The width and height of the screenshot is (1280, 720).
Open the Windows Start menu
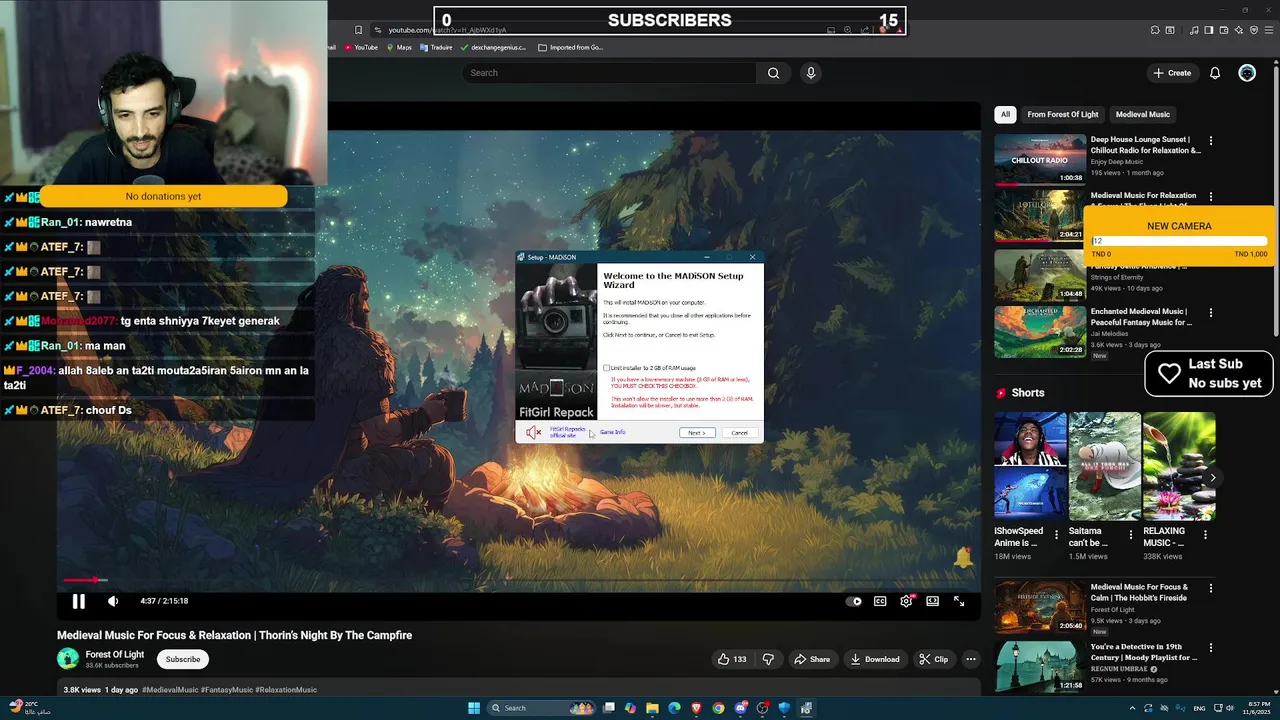(474, 708)
